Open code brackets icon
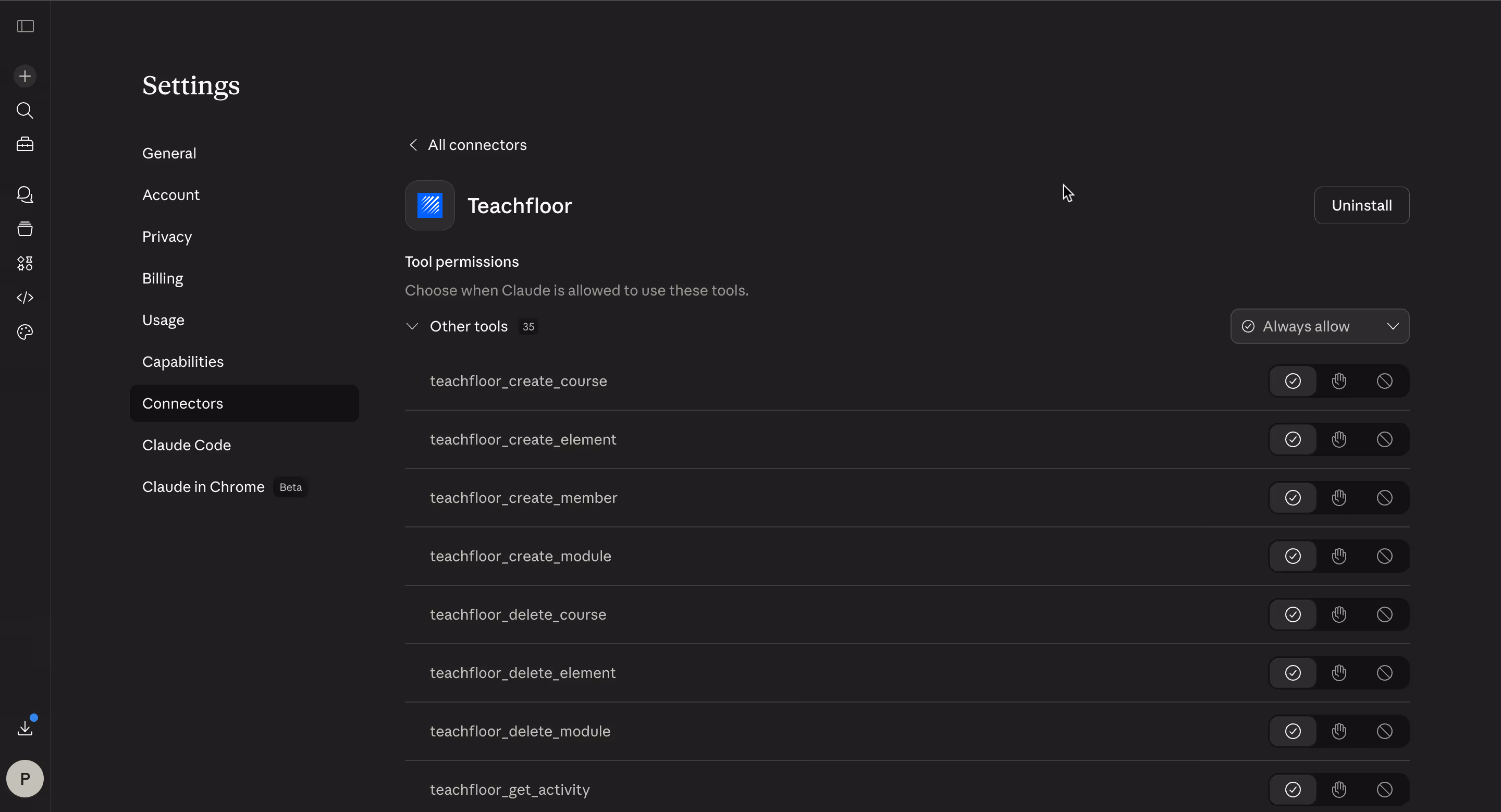Image resolution: width=1501 pixels, height=812 pixels. tap(25, 298)
